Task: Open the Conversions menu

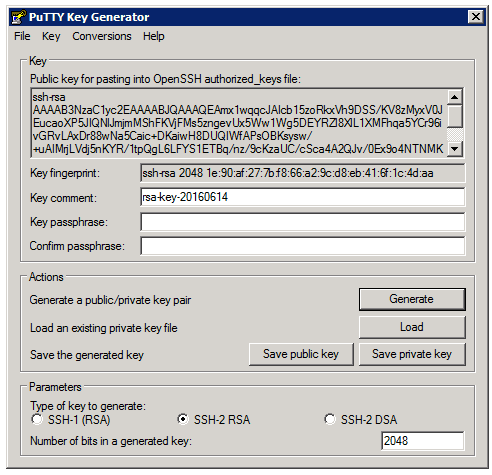Action: click(102, 36)
